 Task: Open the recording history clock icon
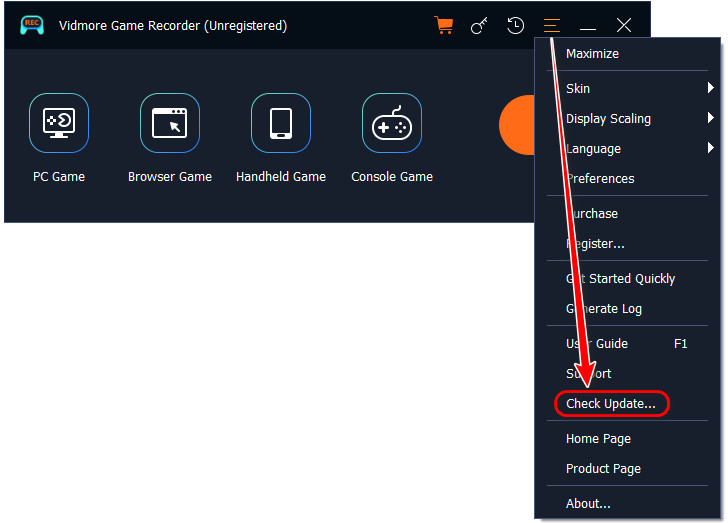[x=516, y=26]
